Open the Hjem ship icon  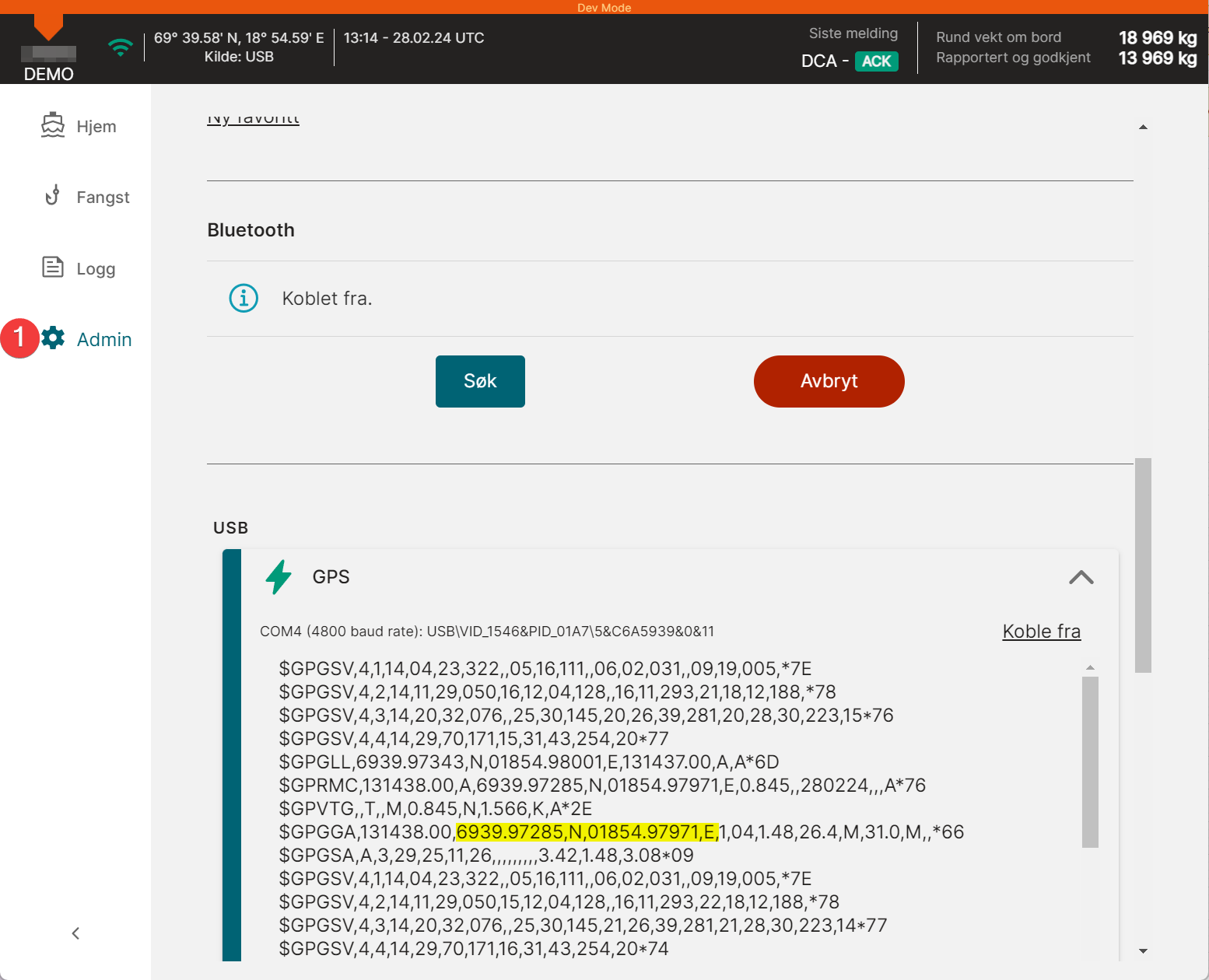click(53, 125)
